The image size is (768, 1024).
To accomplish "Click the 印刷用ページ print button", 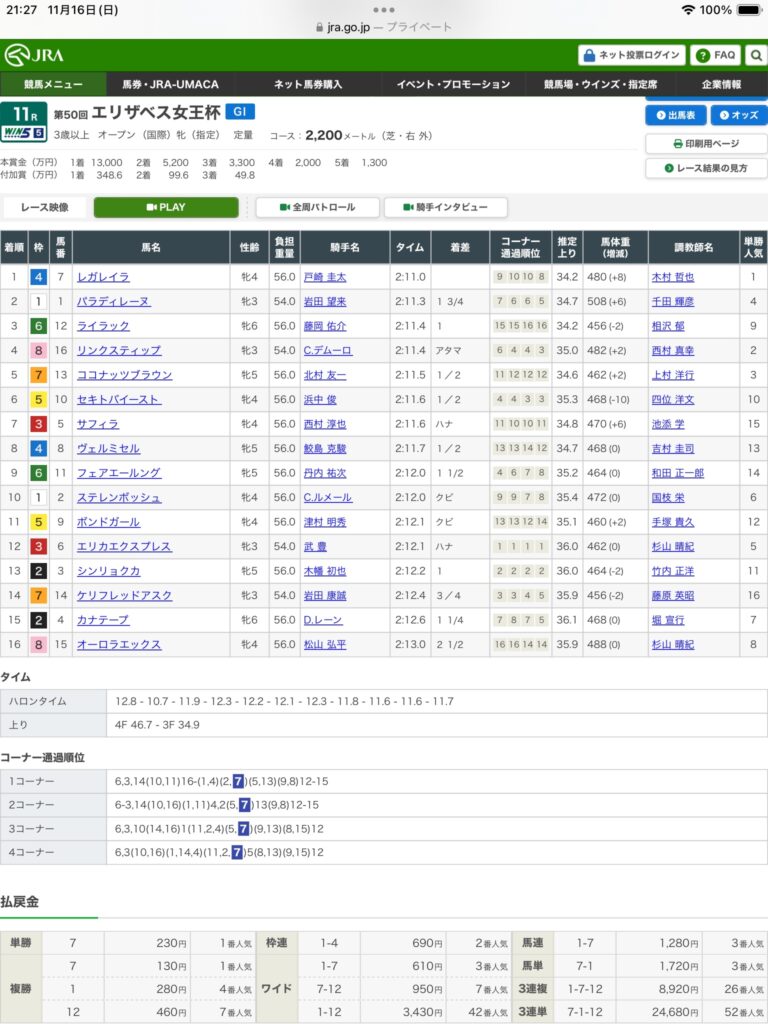I will click(x=706, y=143).
